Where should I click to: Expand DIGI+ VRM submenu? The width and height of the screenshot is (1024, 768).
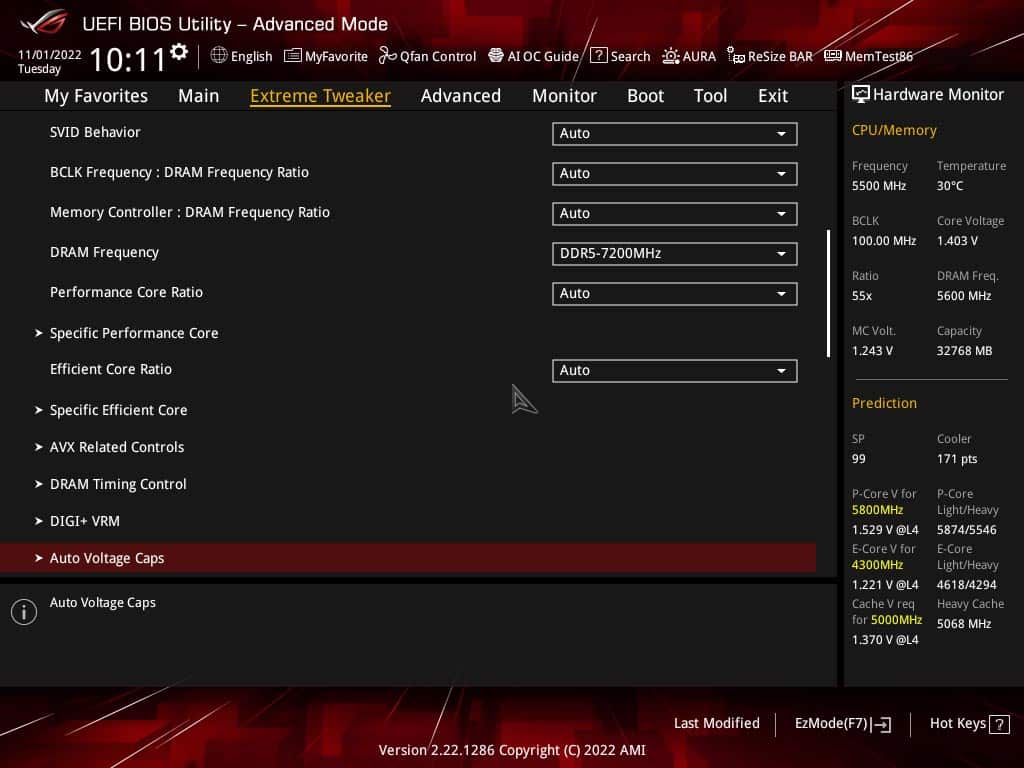tap(84, 521)
